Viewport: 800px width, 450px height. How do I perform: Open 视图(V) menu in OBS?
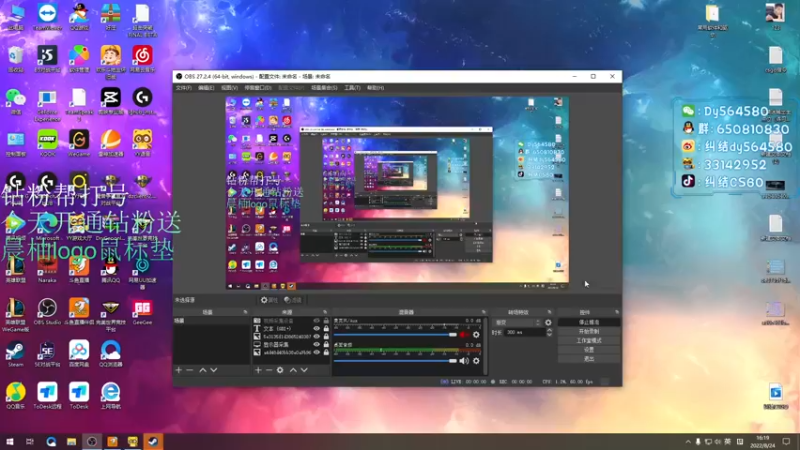point(230,88)
